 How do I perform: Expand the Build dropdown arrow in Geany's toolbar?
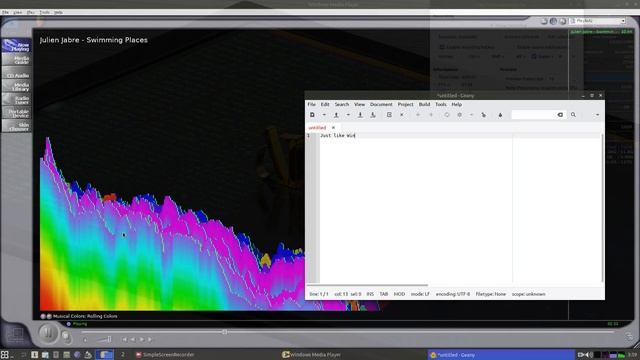[471, 115]
